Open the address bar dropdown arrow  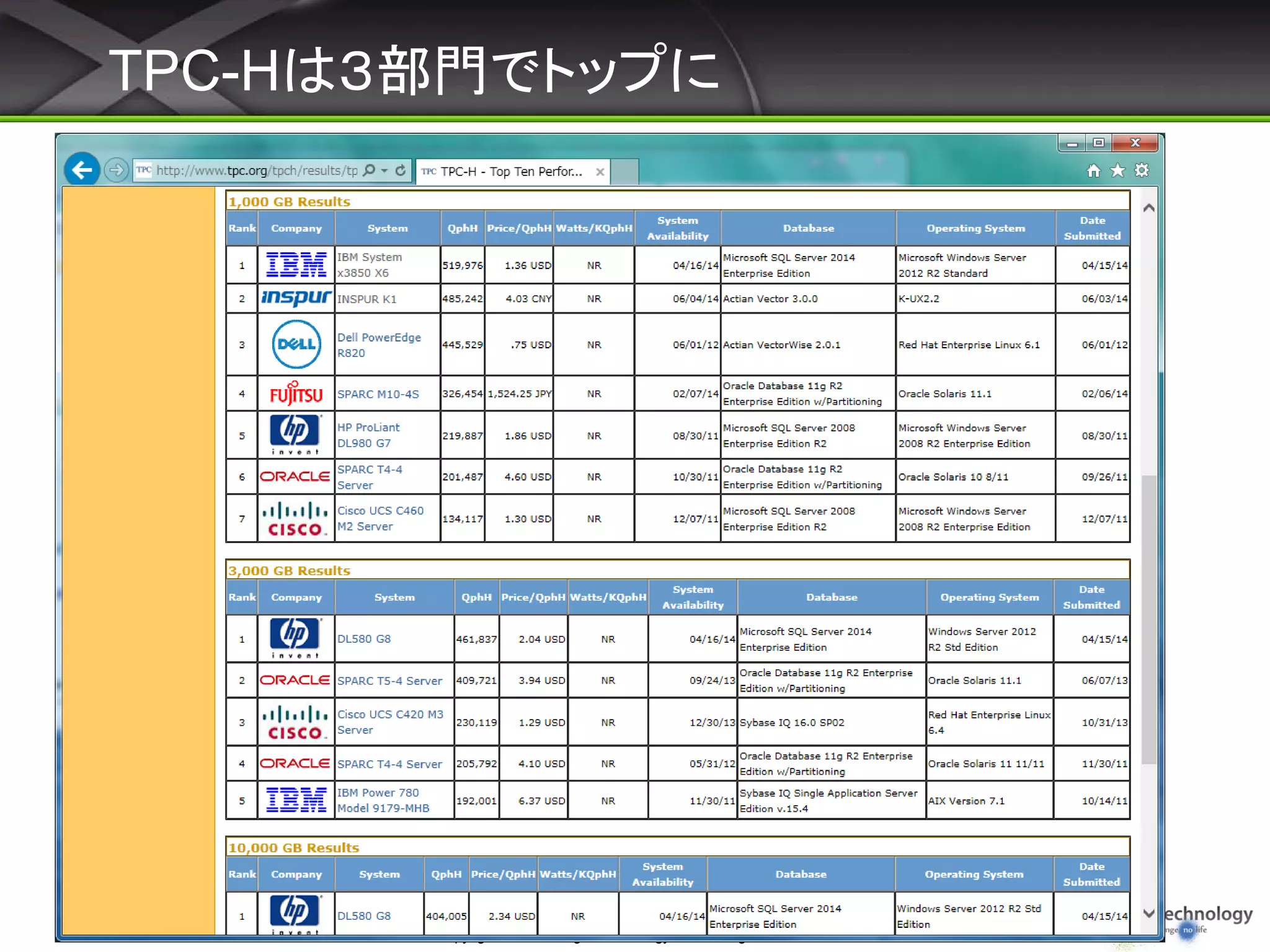(384, 170)
